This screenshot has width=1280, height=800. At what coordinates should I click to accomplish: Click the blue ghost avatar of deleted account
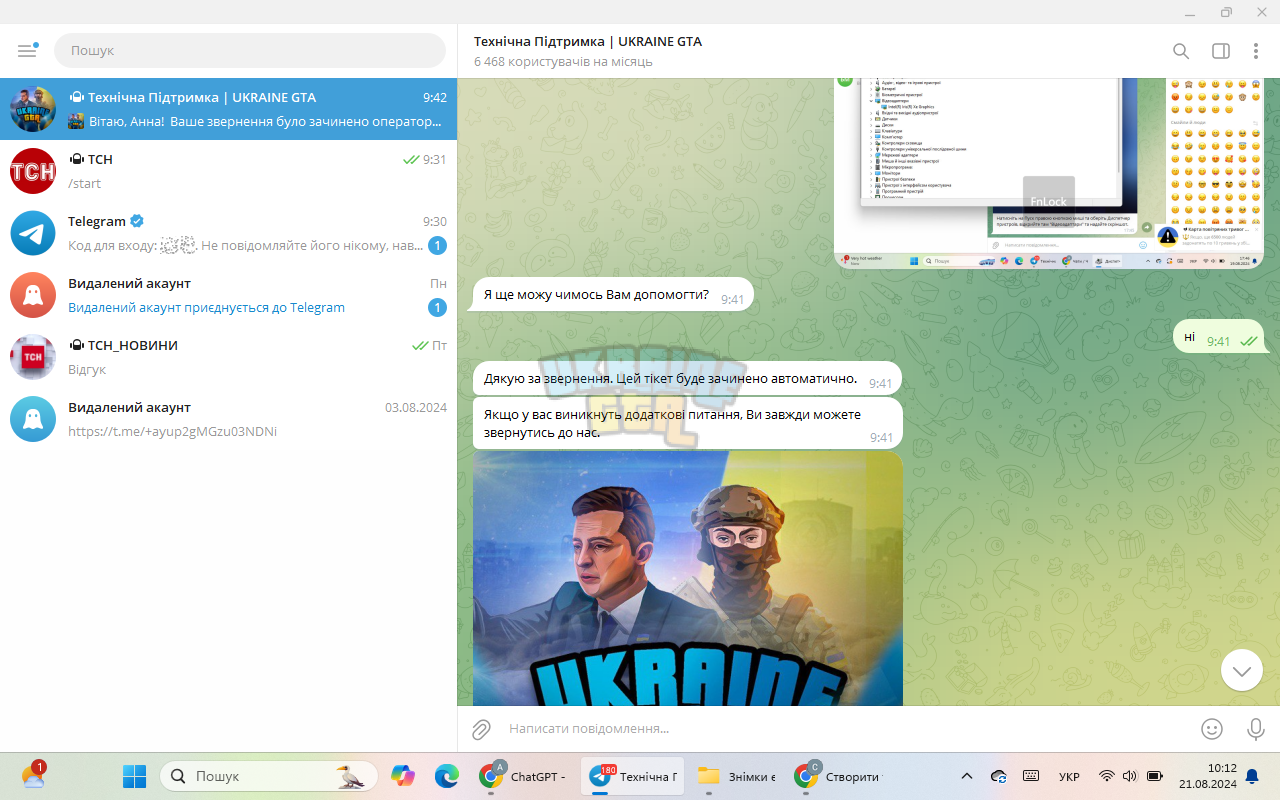(x=33, y=419)
